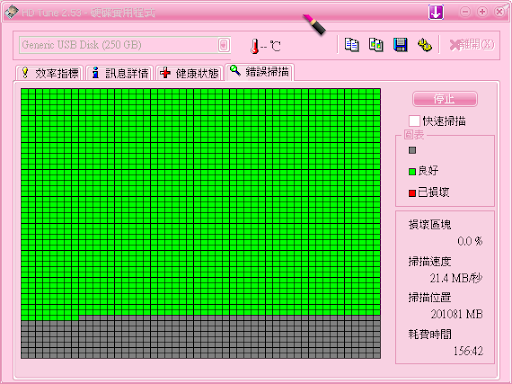Open the 健康狀態 health tab

tap(189, 73)
